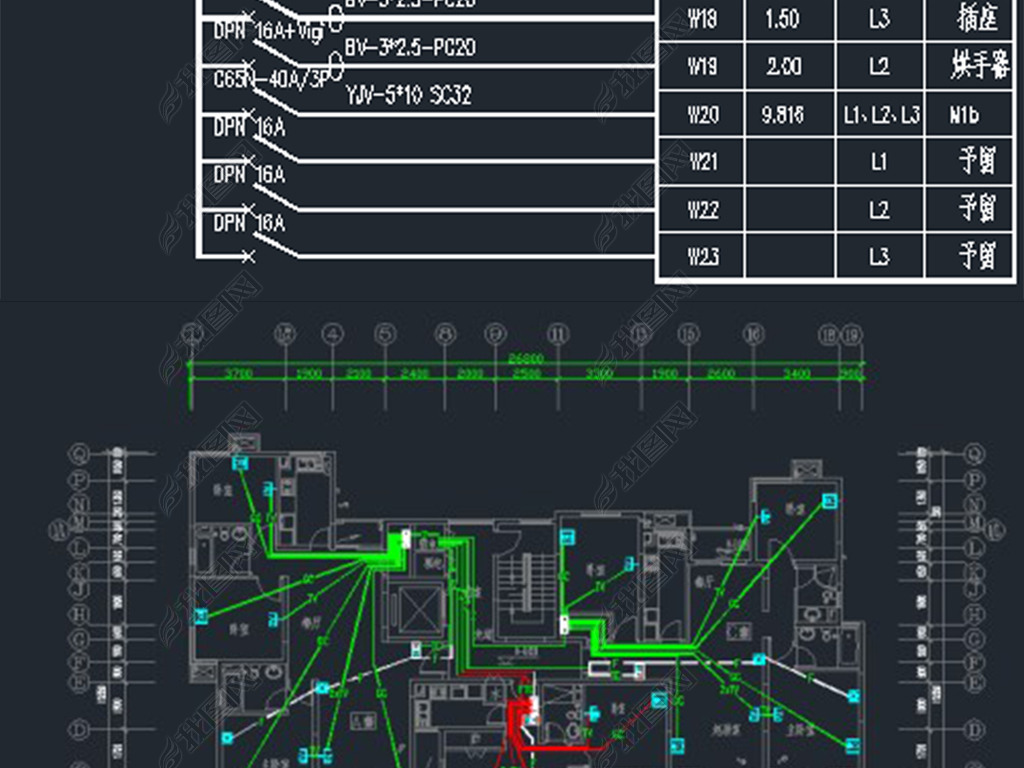Select the W18 circuit number cell
This screenshot has width=1024, height=768.
tap(702, 20)
